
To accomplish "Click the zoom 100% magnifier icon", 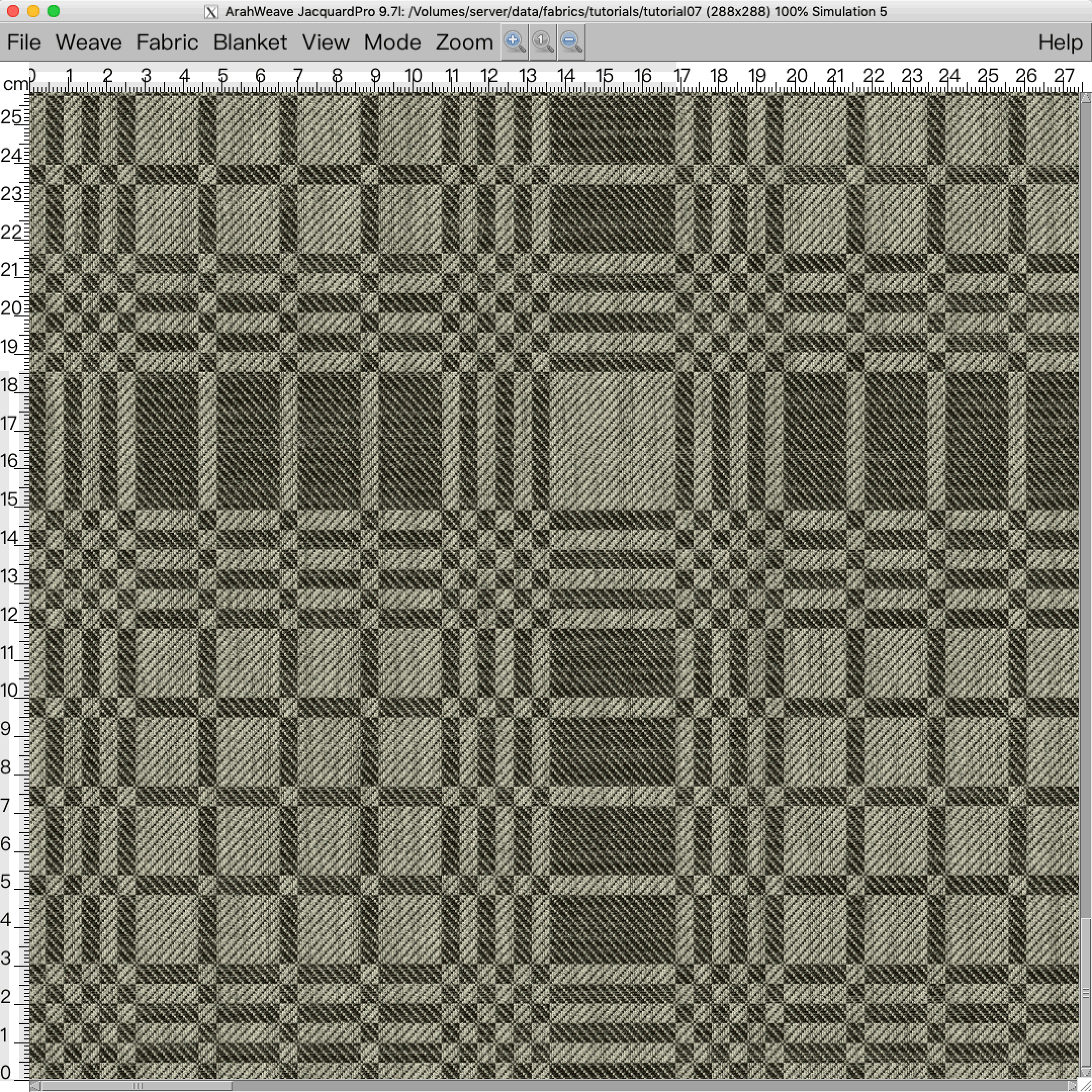I will (x=542, y=42).
